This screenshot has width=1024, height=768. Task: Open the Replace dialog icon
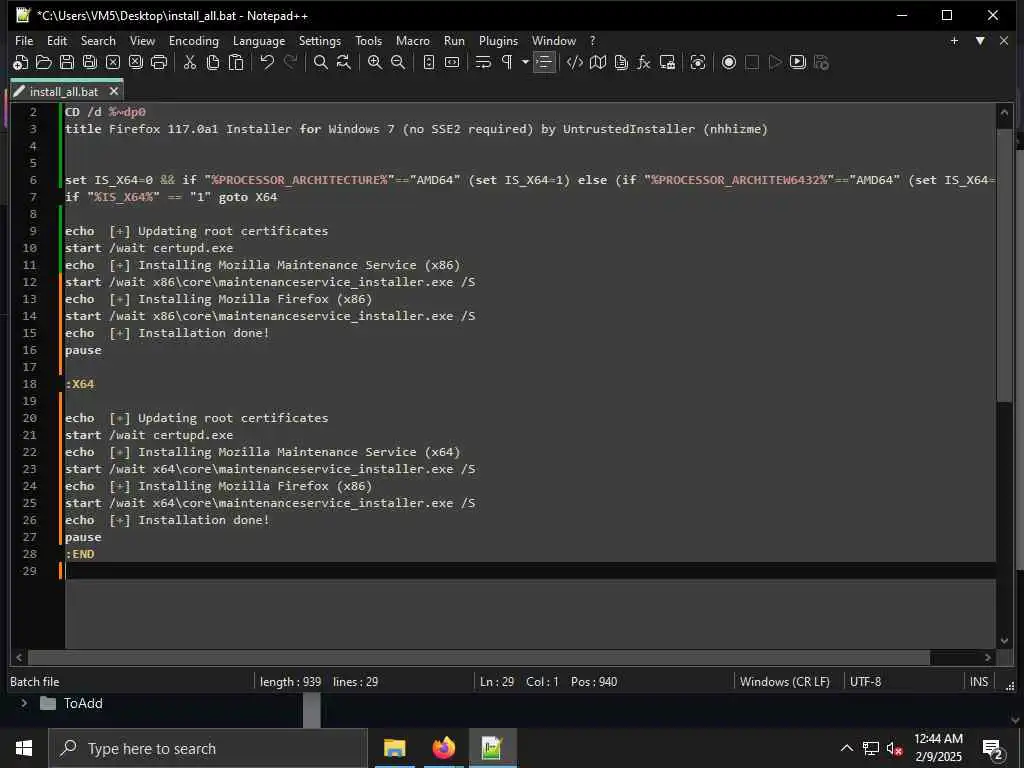coord(344,62)
